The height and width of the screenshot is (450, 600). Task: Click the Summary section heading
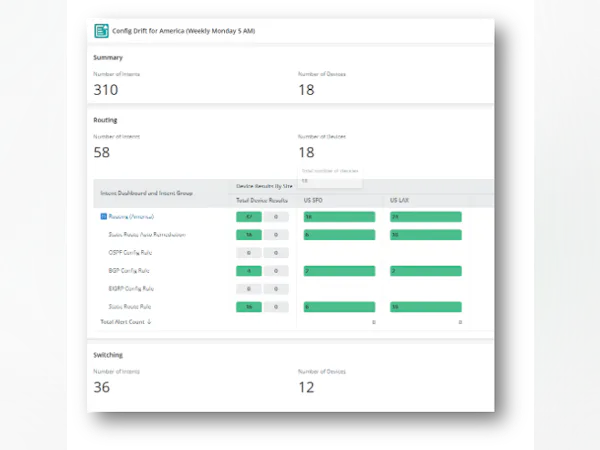pyautogui.click(x=108, y=57)
